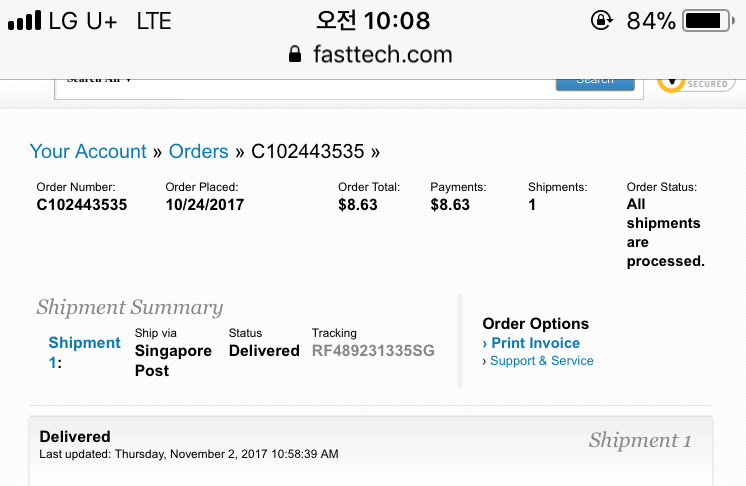Open tracking number RF489231335SG
The width and height of the screenshot is (746, 486).
373,351
